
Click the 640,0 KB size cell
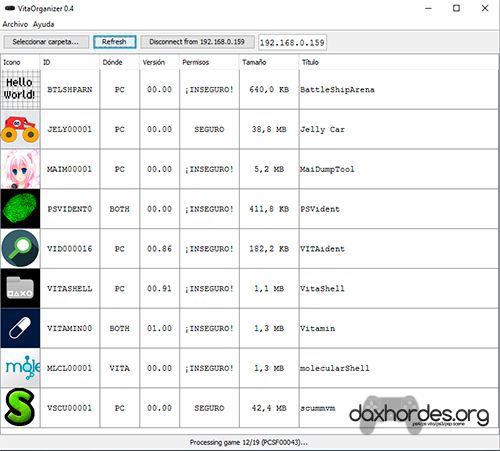[269, 90]
